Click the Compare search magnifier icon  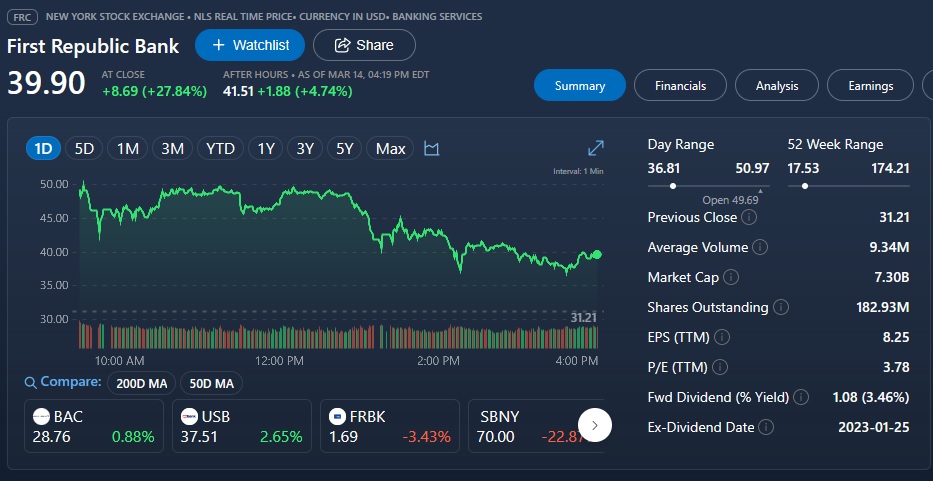pyautogui.click(x=31, y=382)
